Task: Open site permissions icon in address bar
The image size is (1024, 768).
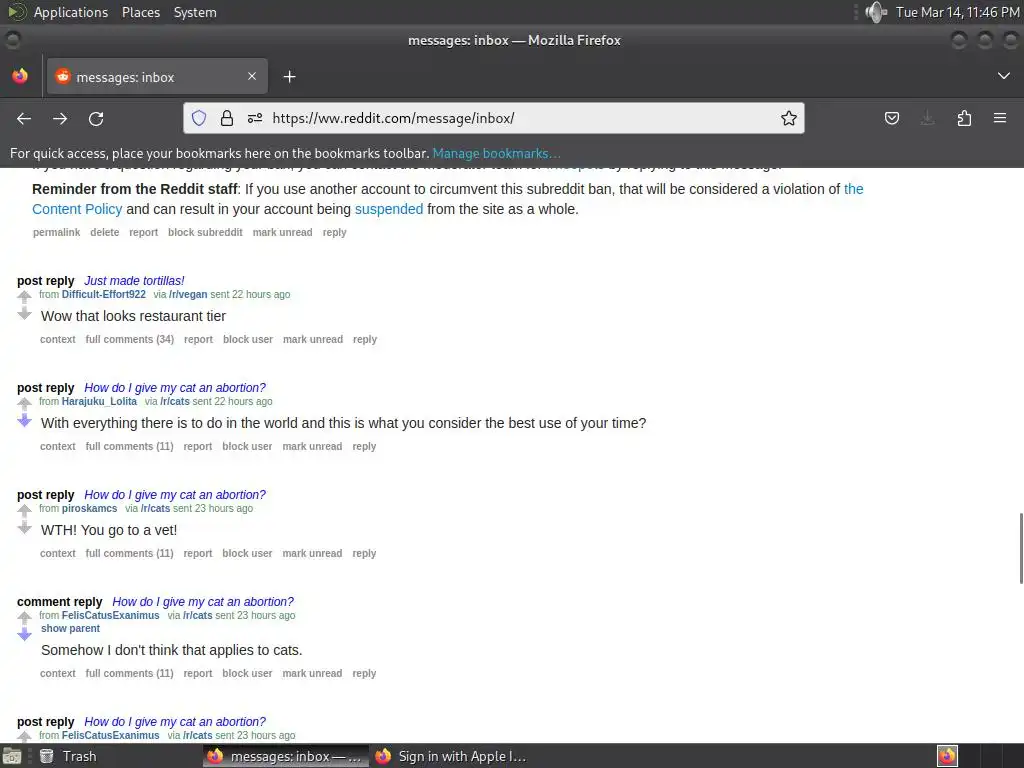Action: click(x=255, y=118)
